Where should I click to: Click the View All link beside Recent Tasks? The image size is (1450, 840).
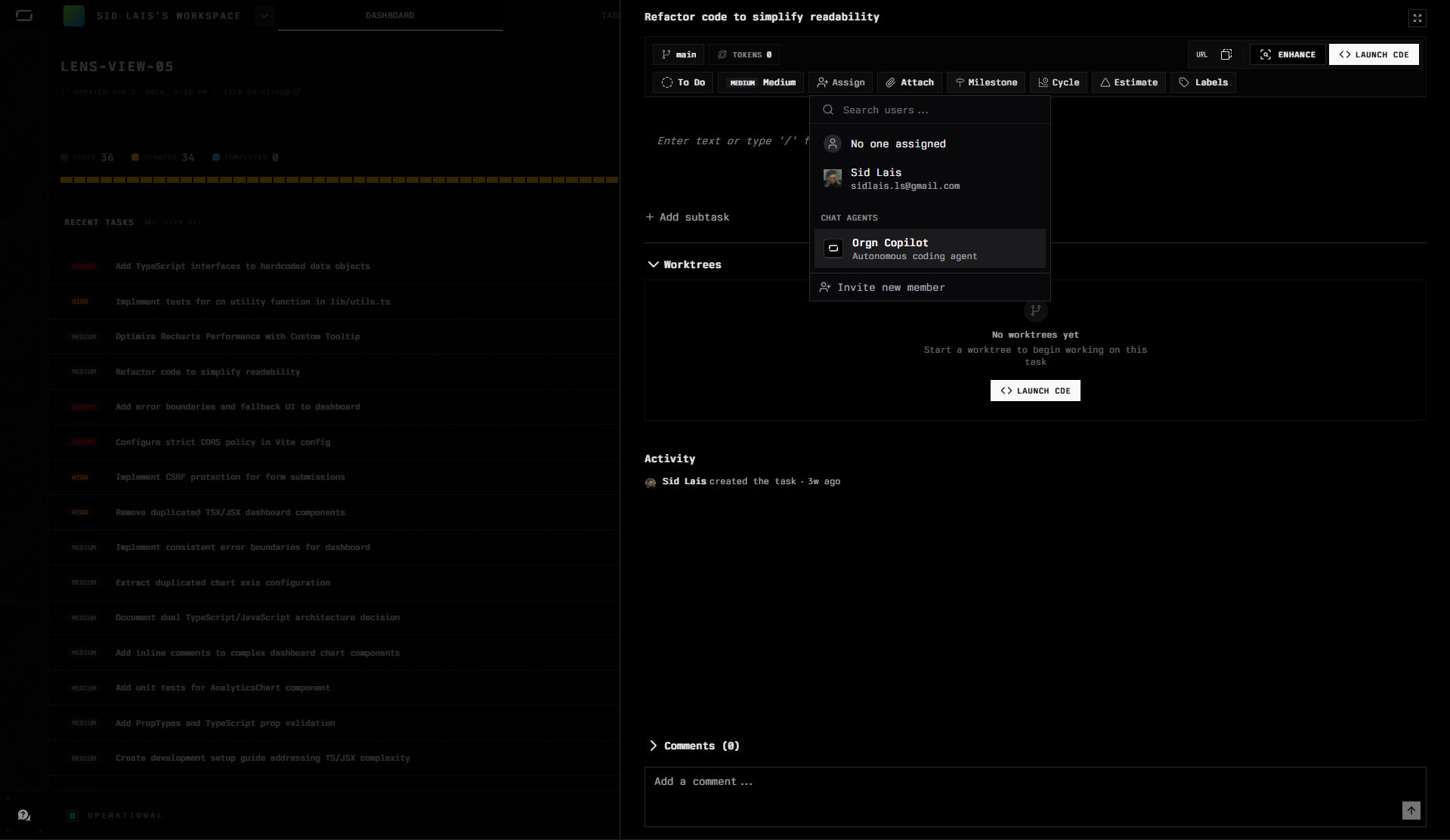coord(184,223)
